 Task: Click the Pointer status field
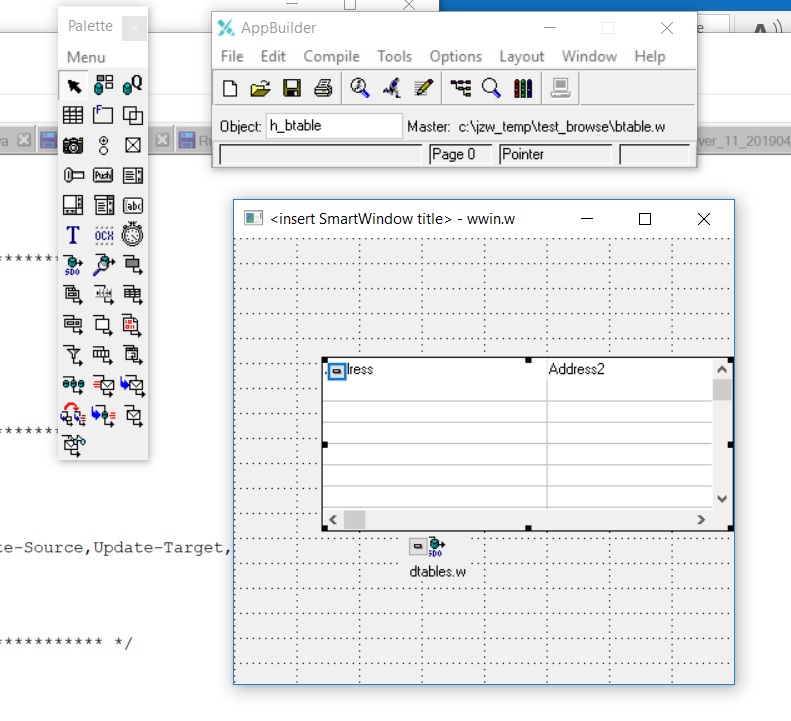(x=555, y=154)
